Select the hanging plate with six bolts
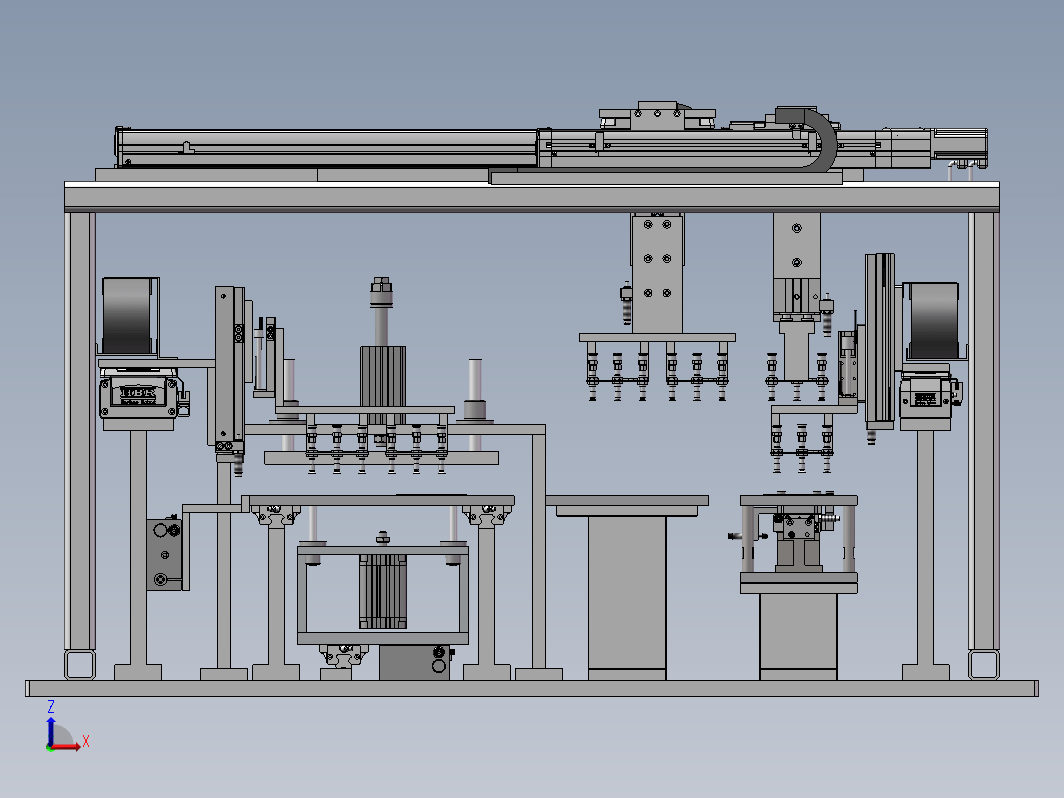The width and height of the screenshot is (1064, 798). 657,273
